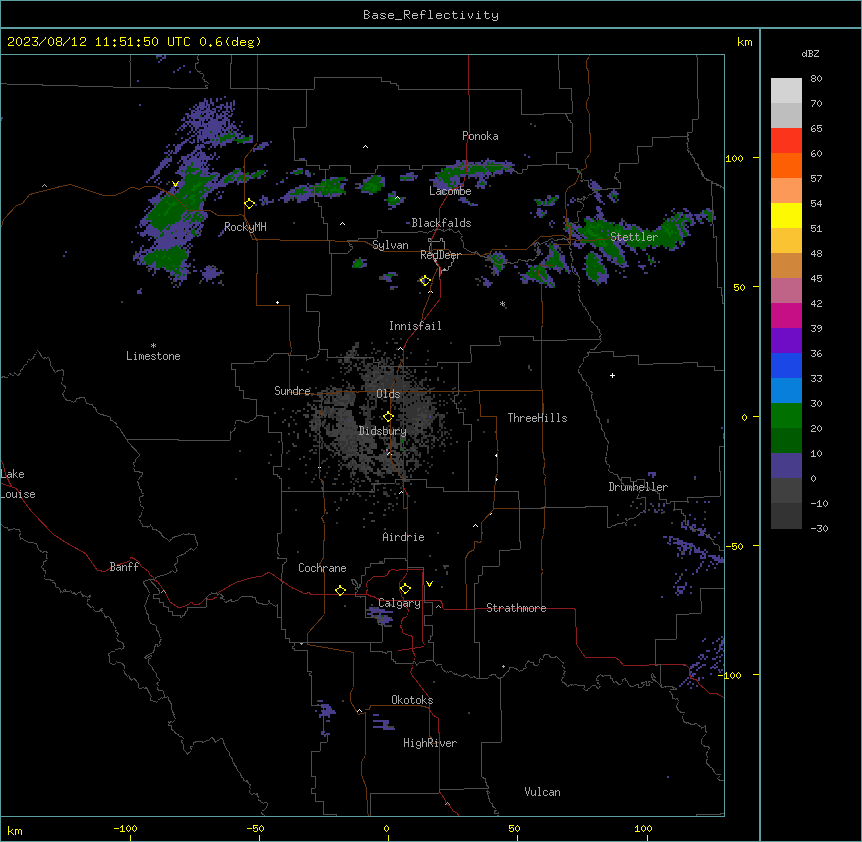This screenshot has height=842, width=862.
Task: Click the Didsbury label
Action: 383,431
